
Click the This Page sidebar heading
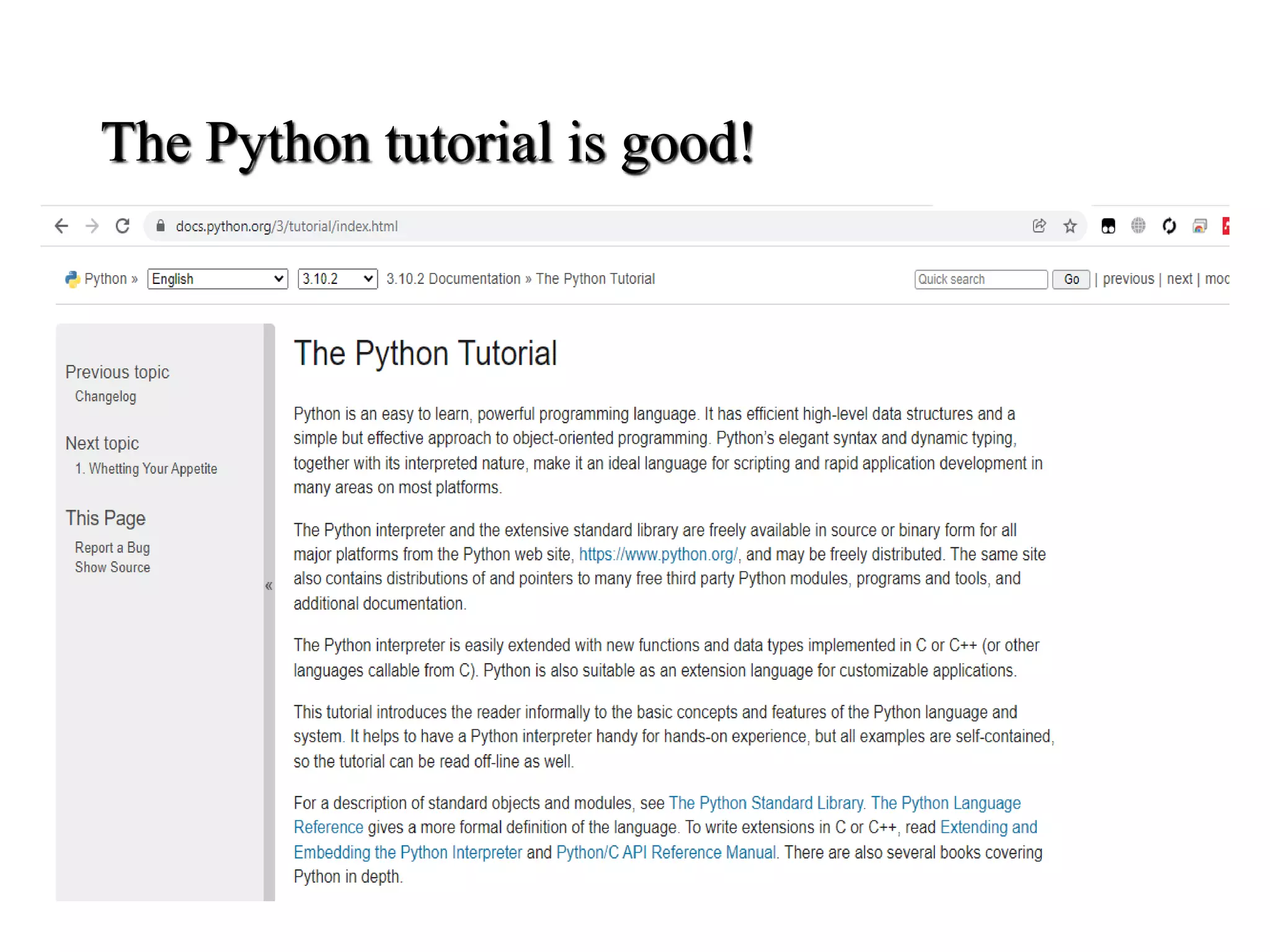pyautogui.click(x=105, y=518)
